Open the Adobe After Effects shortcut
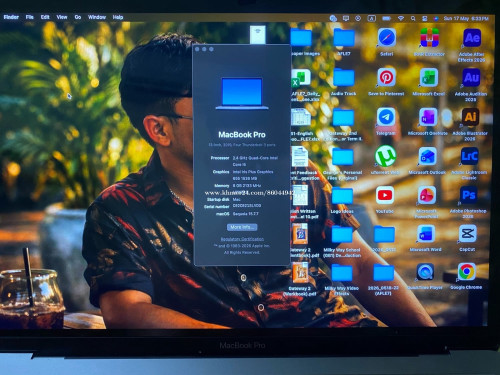The image size is (500, 375). click(x=472, y=38)
